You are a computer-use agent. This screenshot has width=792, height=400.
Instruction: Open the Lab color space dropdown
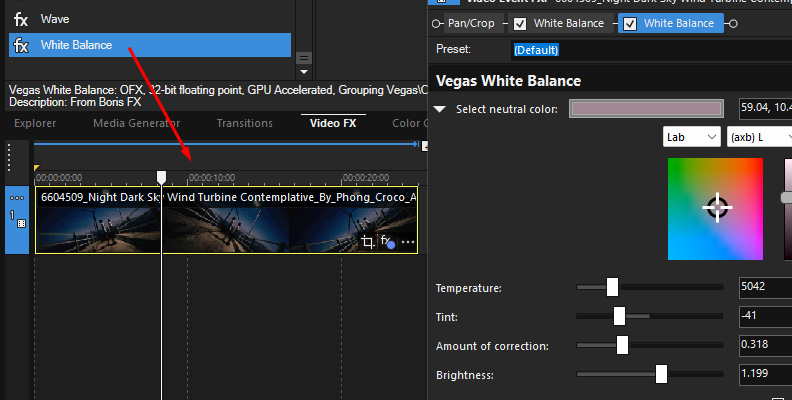pyautogui.click(x=691, y=137)
